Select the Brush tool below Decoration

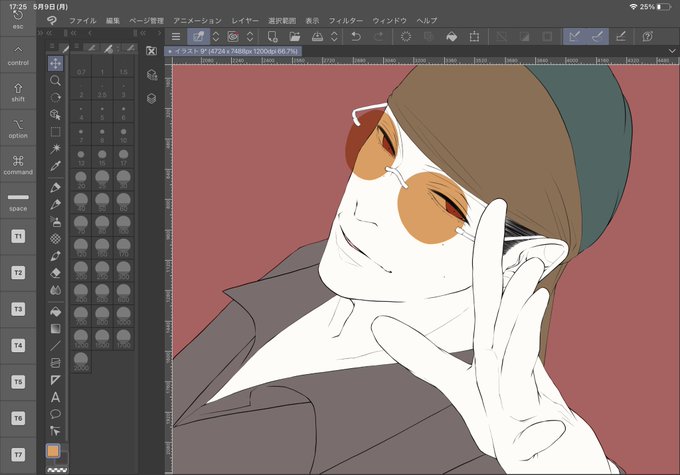pyautogui.click(x=56, y=256)
